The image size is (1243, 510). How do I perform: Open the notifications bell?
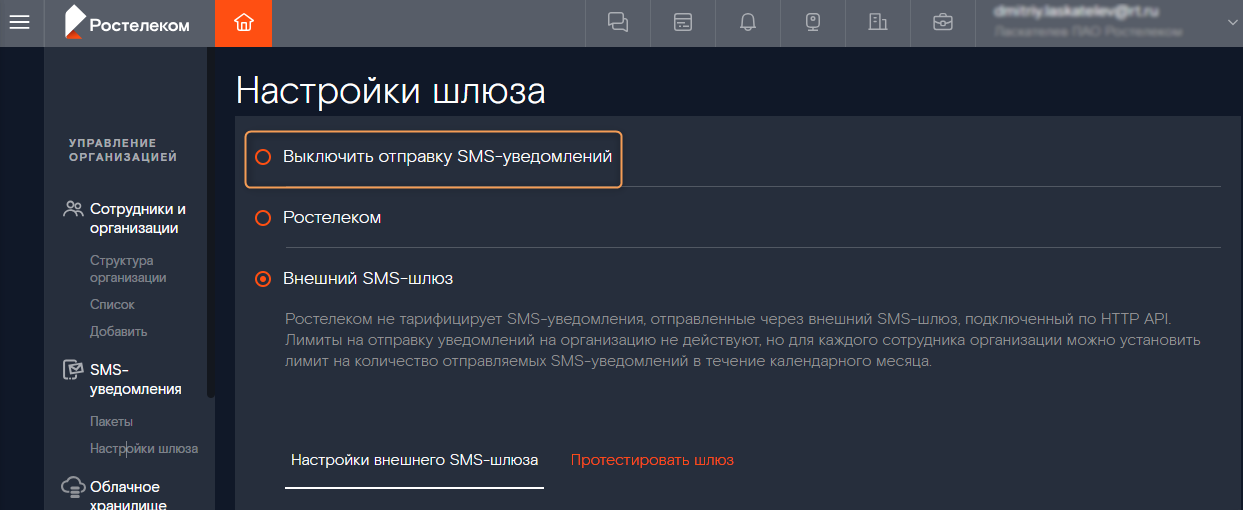point(748,23)
